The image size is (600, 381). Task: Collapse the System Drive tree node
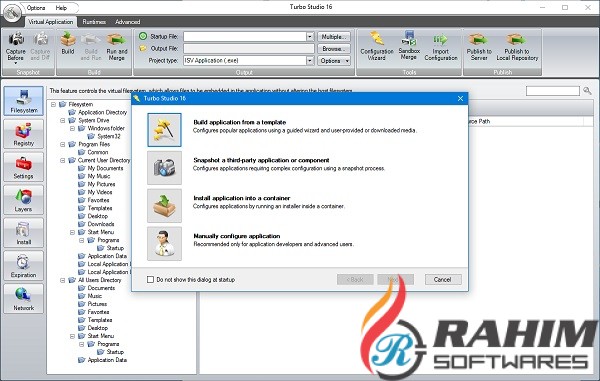tap(63, 120)
